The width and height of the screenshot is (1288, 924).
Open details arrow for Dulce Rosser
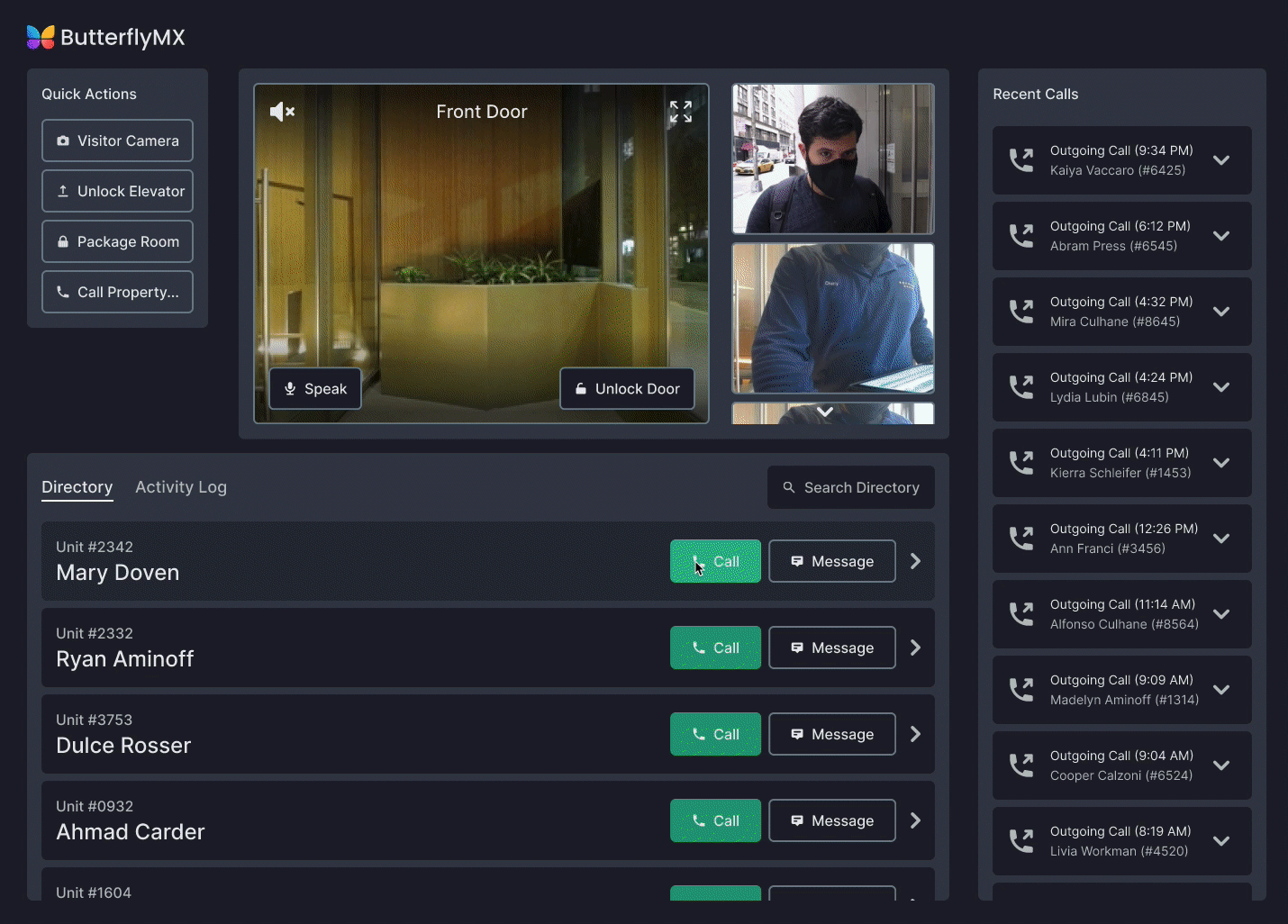[915, 734]
